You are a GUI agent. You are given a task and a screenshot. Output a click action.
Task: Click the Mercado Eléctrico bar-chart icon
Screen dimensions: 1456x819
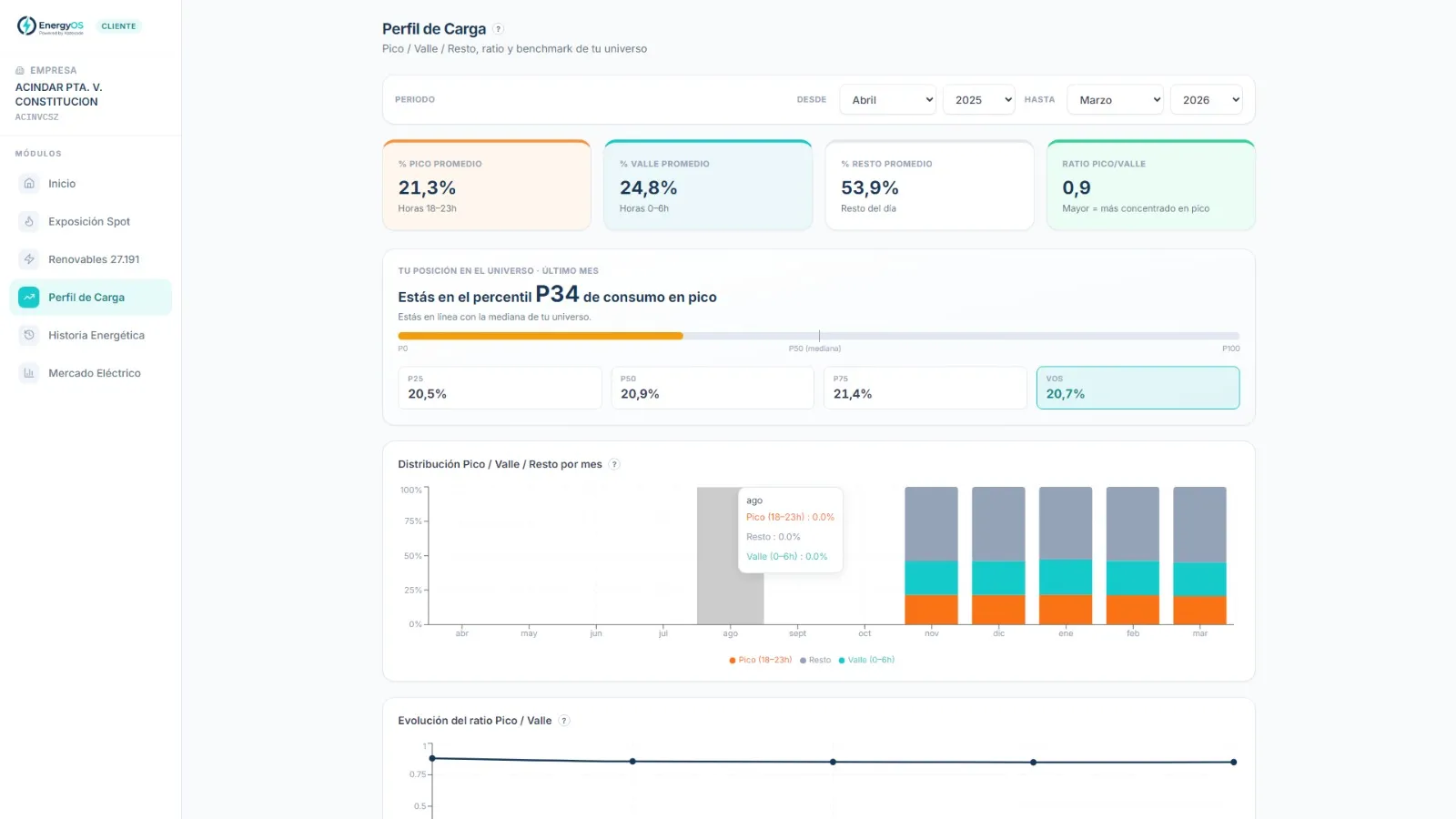[29, 373]
